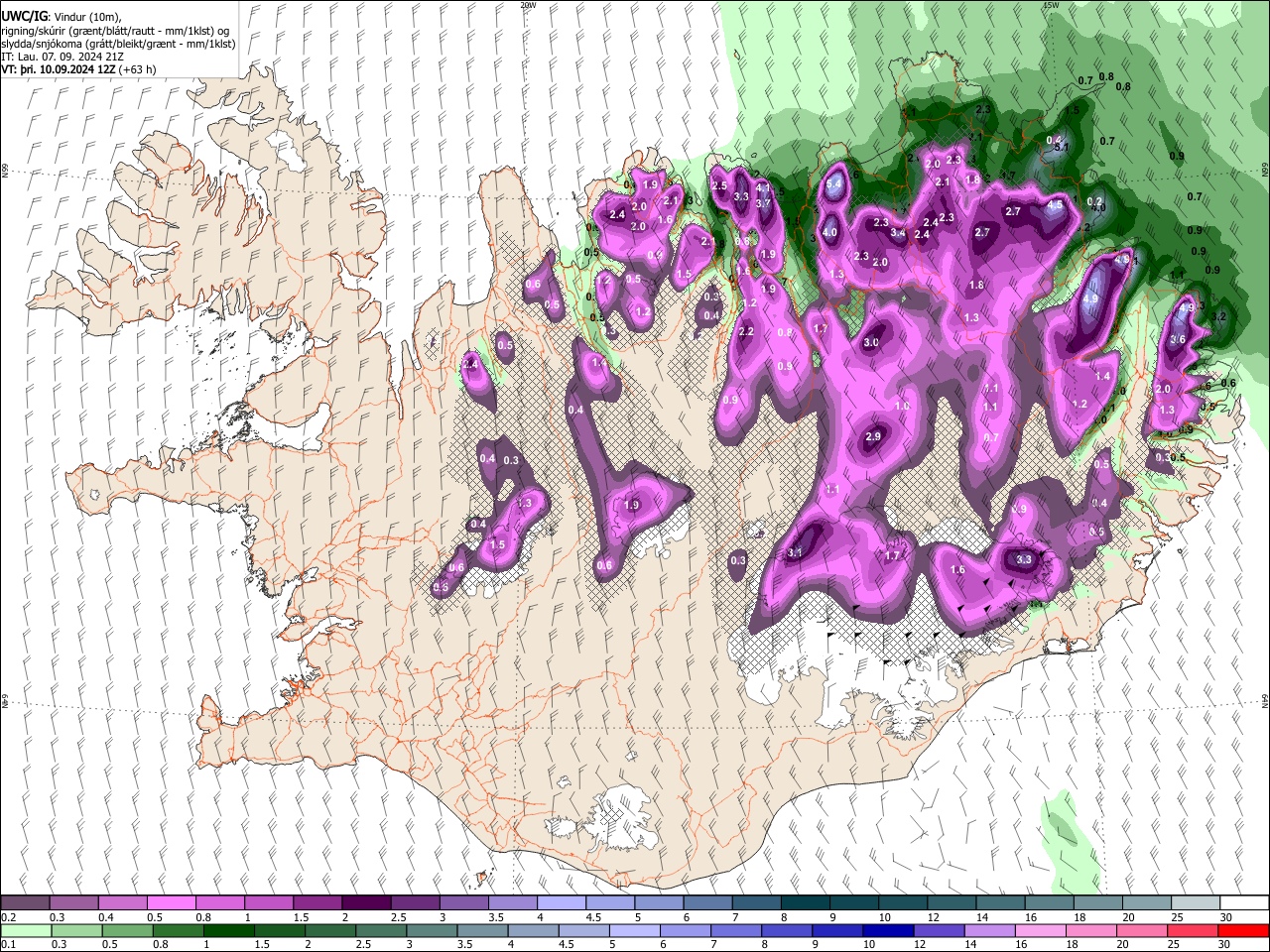Click the darkest purple 2 swatch in upper legend row
Viewport: 1270px width, 952px height.
[365, 903]
